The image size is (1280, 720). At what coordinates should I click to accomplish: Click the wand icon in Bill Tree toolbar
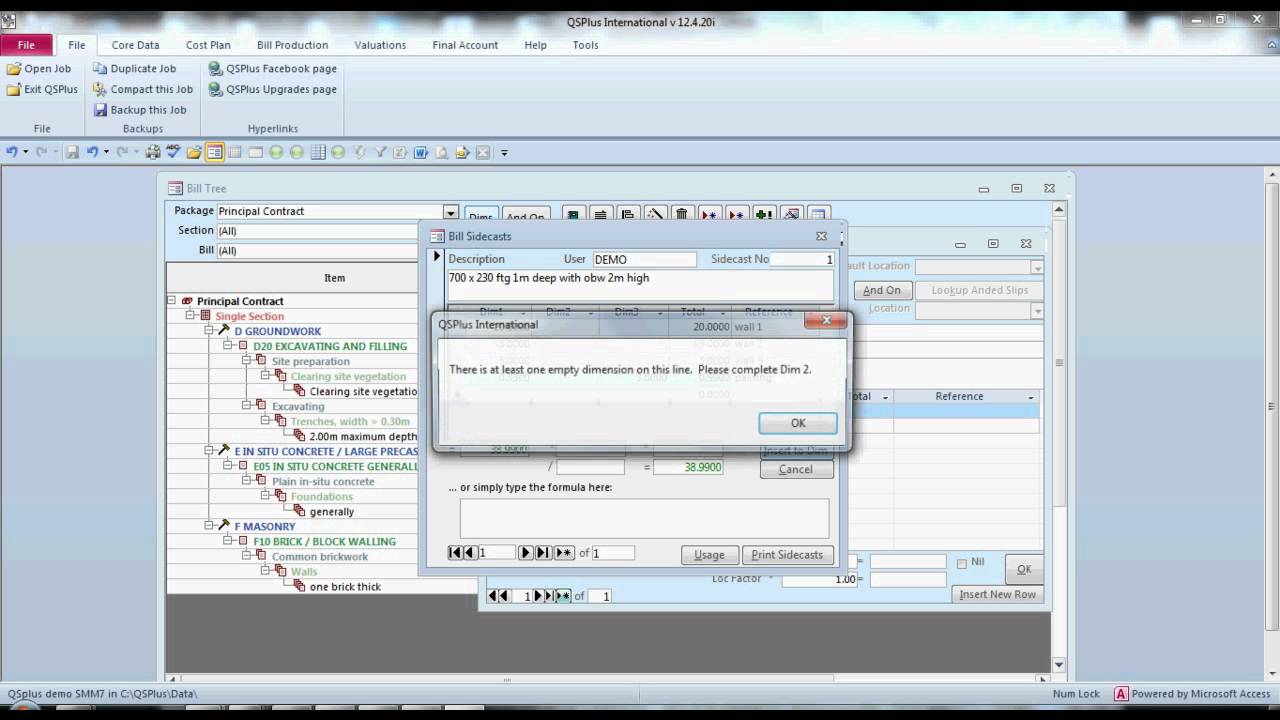(x=655, y=215)
